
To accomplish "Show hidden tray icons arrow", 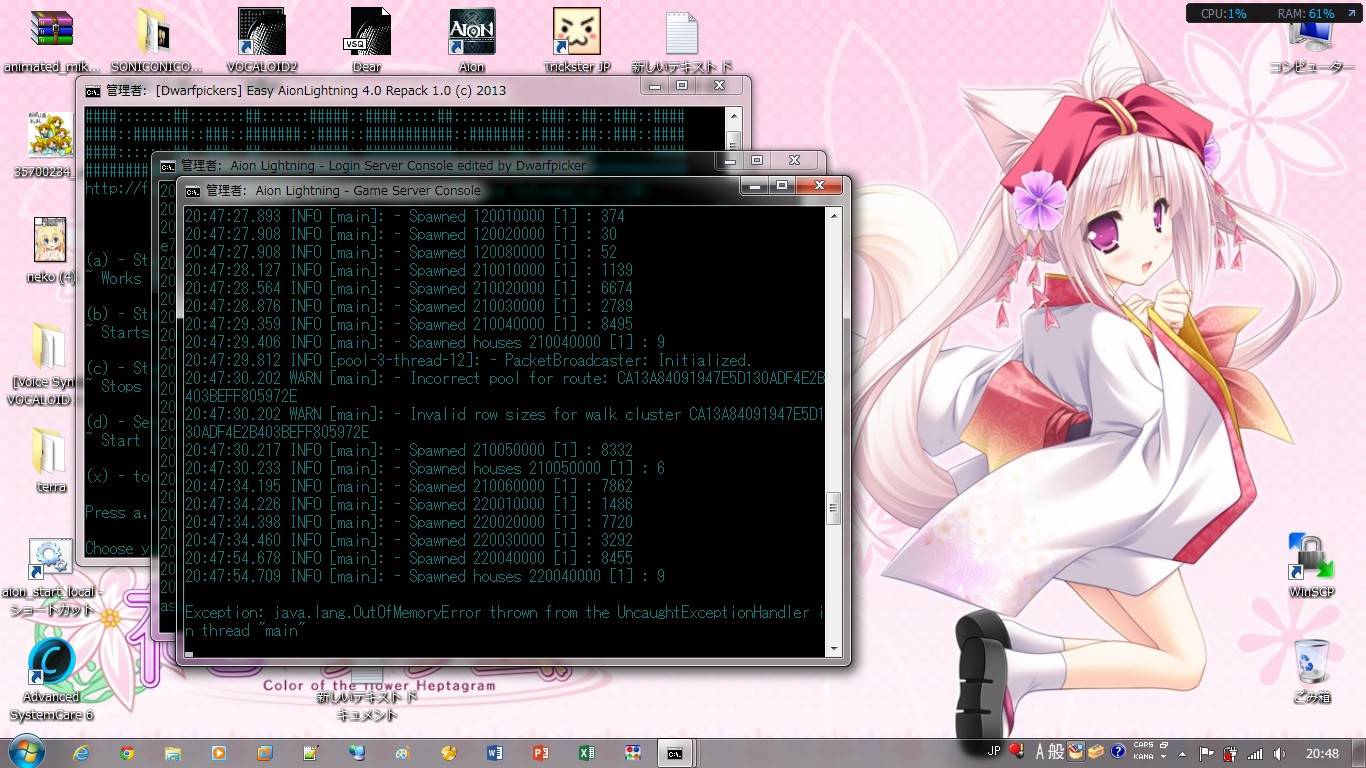I will (1182, 754).
